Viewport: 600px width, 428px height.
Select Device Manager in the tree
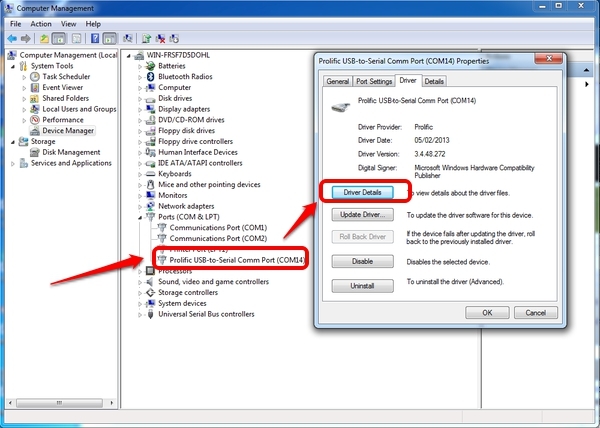pyautogui.click(x=68, y=131)
